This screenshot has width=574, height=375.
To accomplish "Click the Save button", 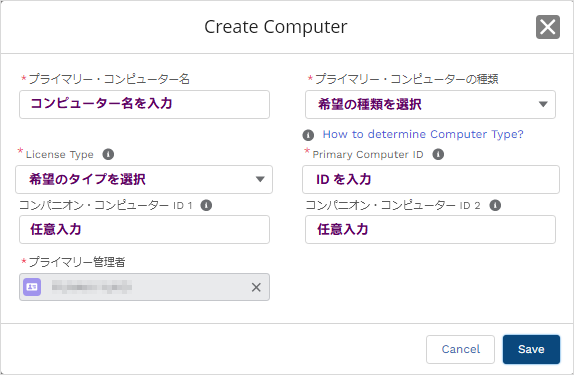I will coord(531,349).
